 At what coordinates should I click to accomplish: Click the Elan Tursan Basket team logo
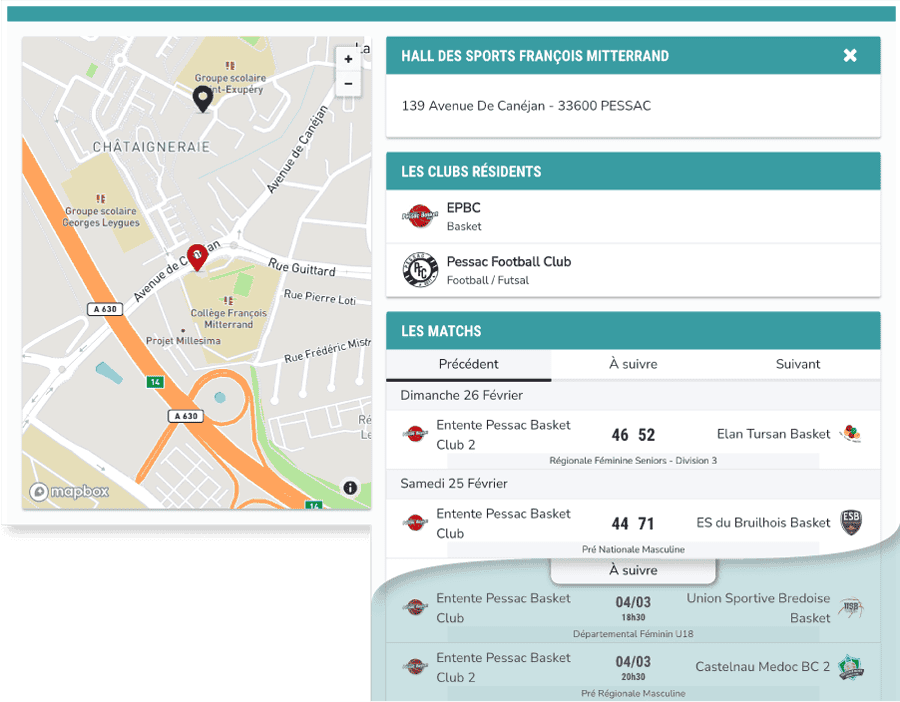850,434
